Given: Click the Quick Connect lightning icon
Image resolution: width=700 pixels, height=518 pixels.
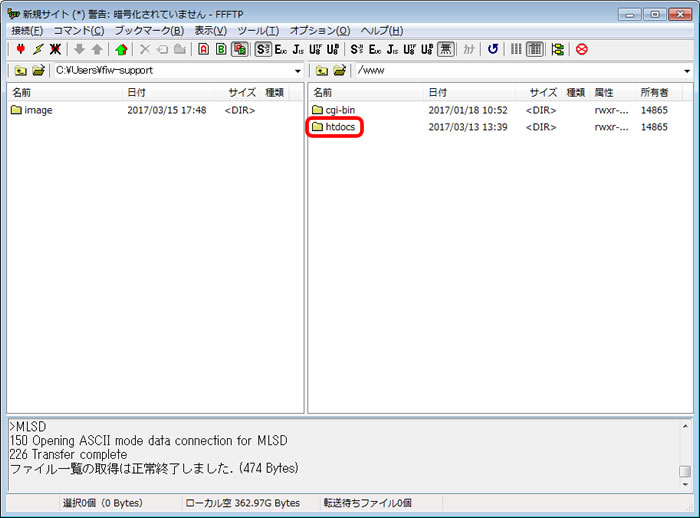Looking at the screenshot, I should tap(38, 49).
